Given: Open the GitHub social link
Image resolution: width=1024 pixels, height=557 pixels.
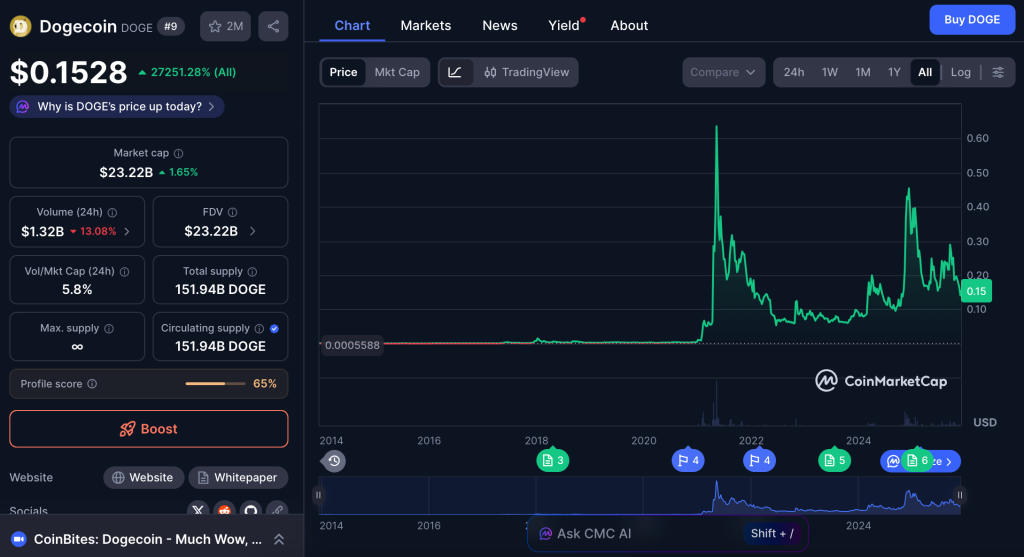Looking at the screenshot, I should 251,510.
